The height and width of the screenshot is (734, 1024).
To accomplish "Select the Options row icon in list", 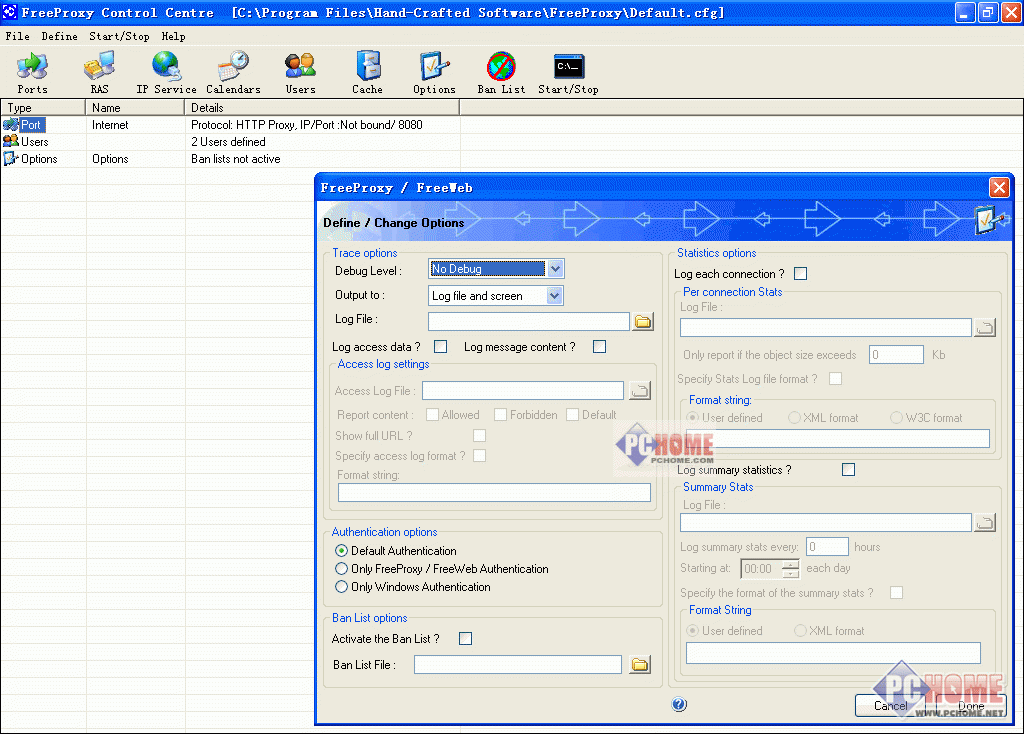I will point(10,159).
